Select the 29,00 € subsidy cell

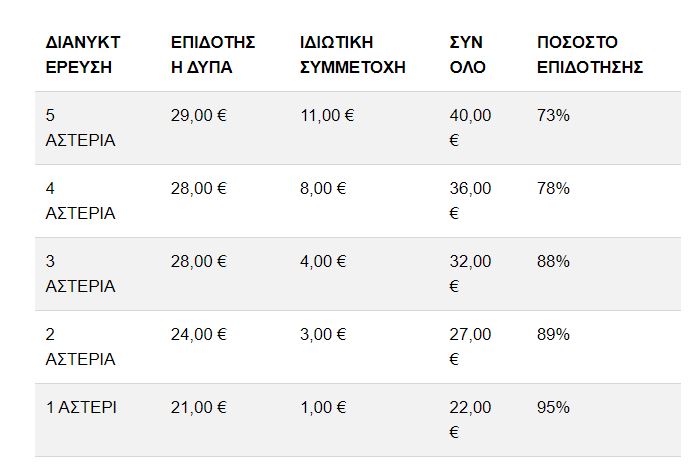point(199,116)
